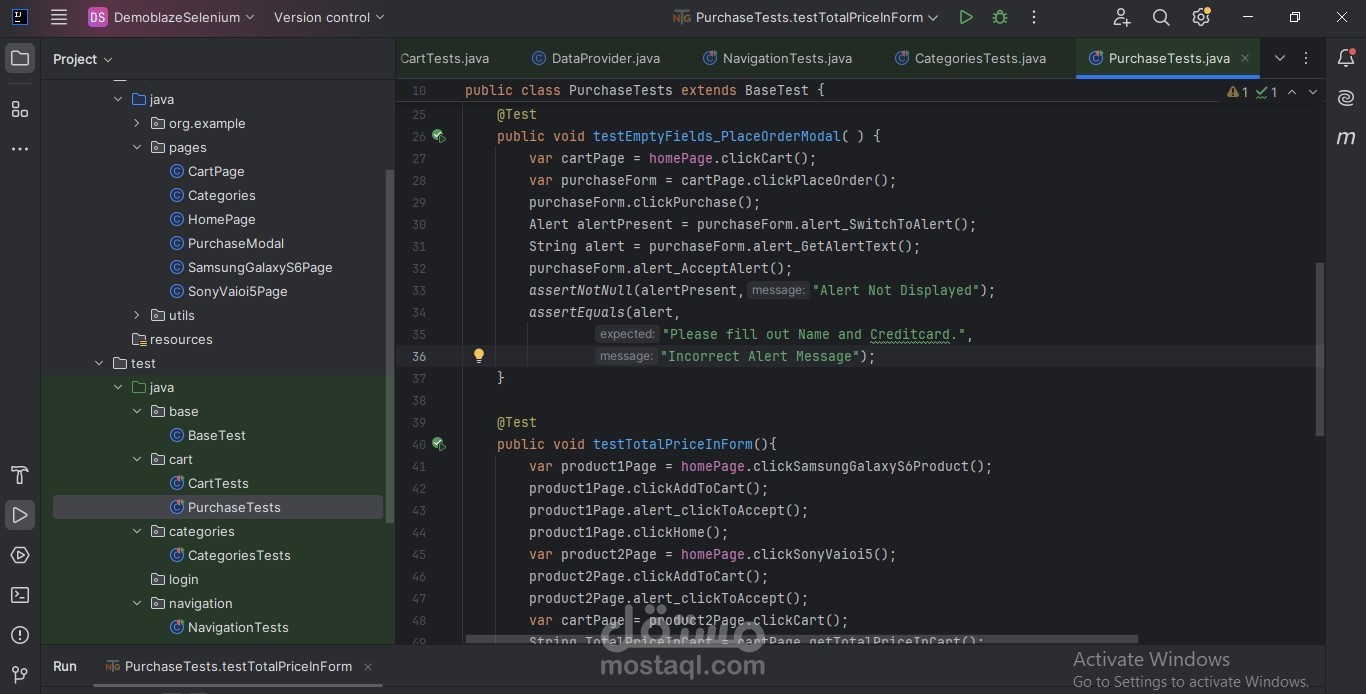Jump to next highlighted error arrow
Viewport: 1366px width, 694px height.
1313,92
